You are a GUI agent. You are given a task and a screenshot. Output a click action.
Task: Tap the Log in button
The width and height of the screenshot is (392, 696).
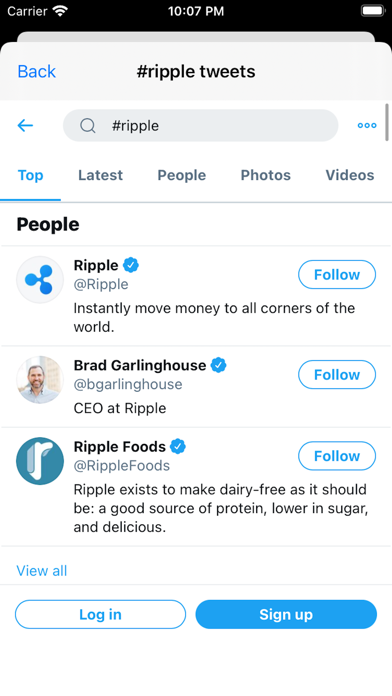coord(100,614)
